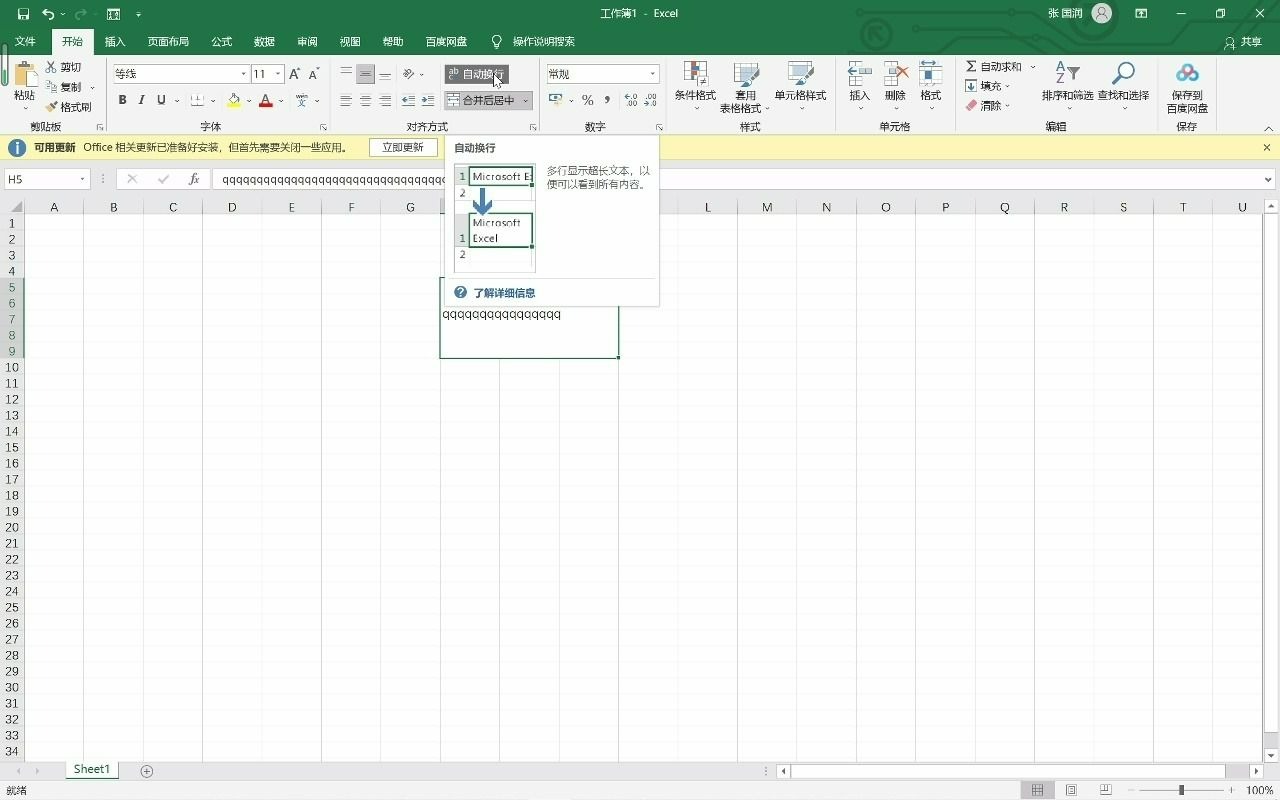
Task: Center cell text horizontally
Action: 366,100
